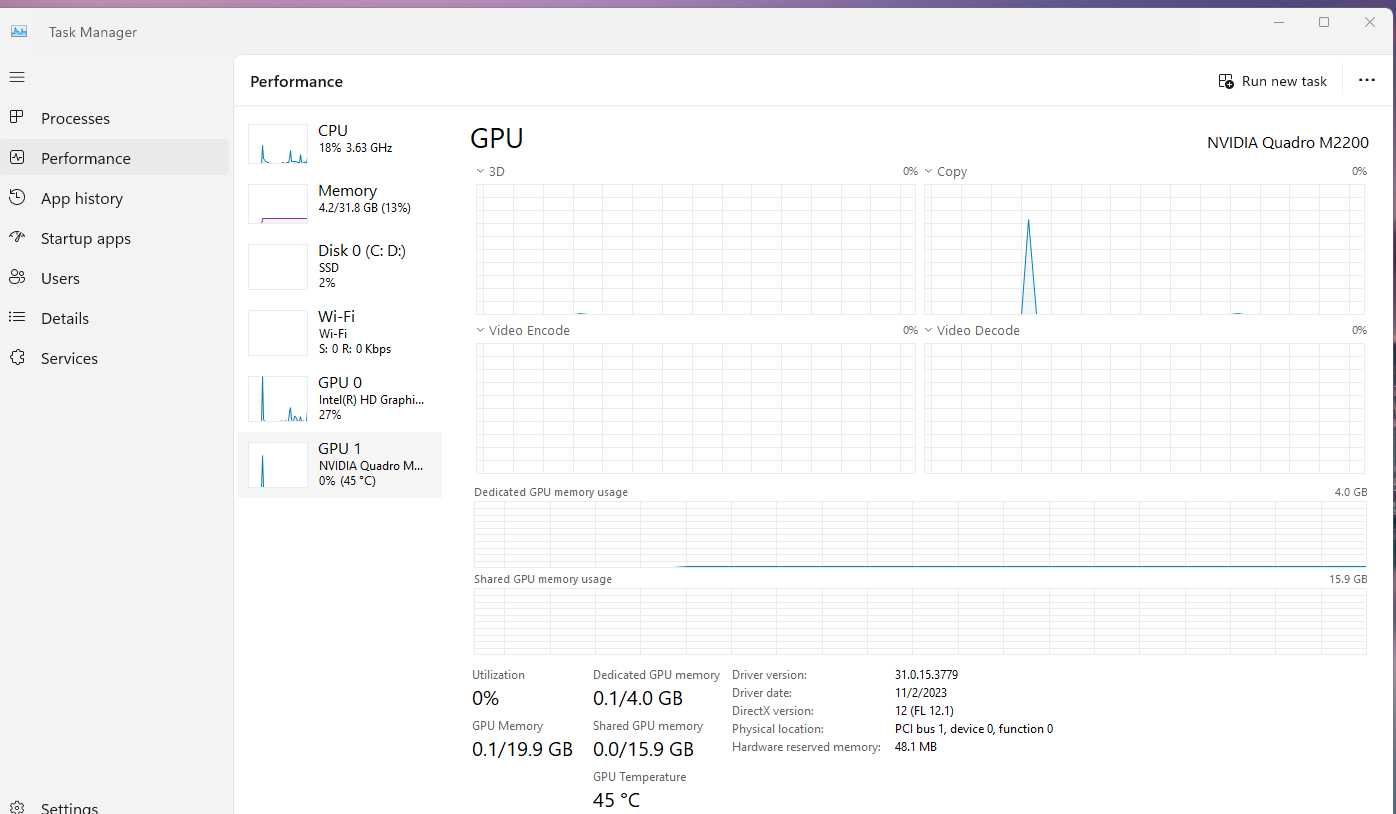Open the Video Decode graph dropdown
Viewport: 1396px width, 814px height.
[x=929, y=331]
